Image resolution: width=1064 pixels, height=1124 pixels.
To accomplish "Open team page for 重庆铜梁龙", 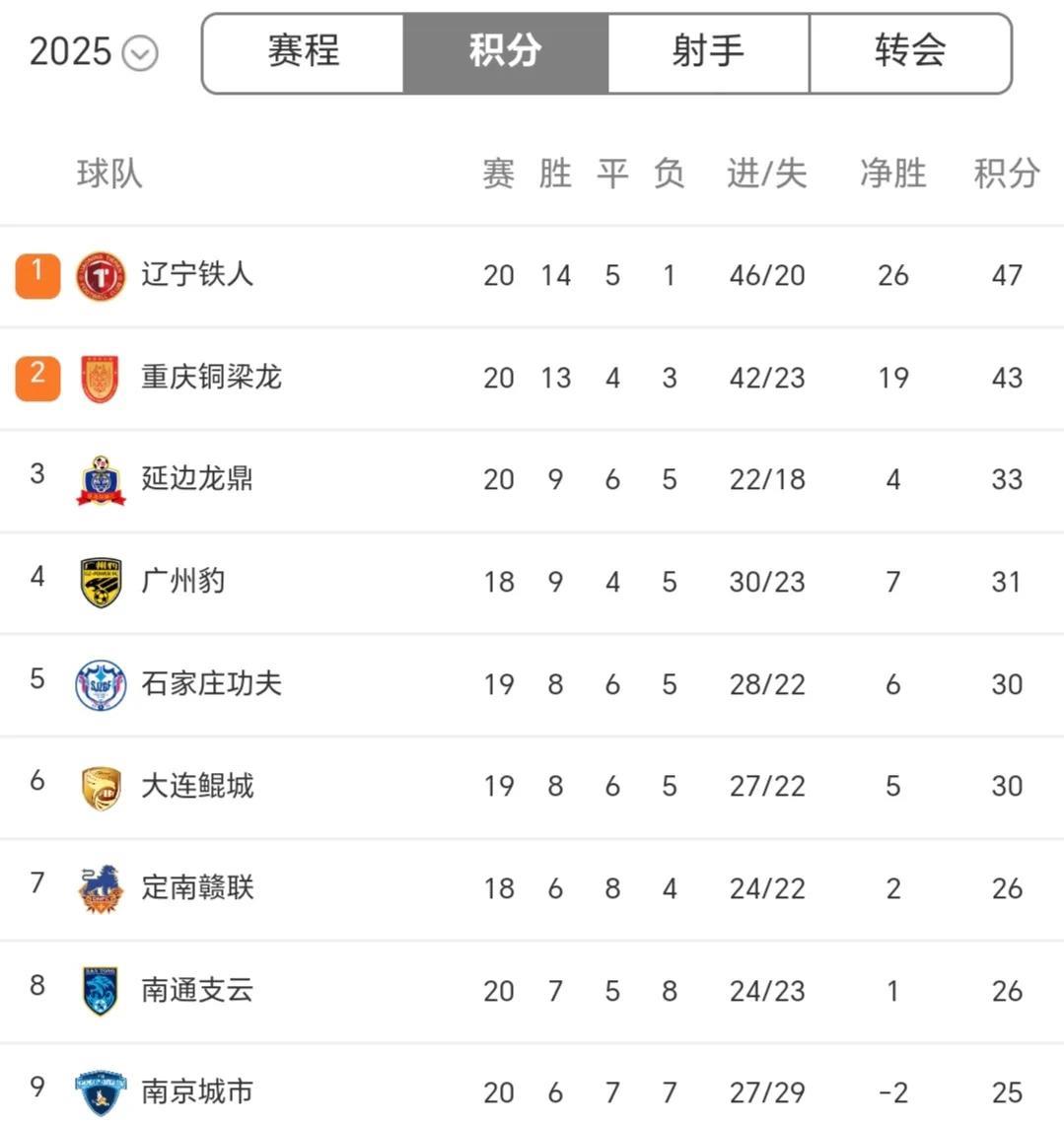I will [x=211, y=377].
